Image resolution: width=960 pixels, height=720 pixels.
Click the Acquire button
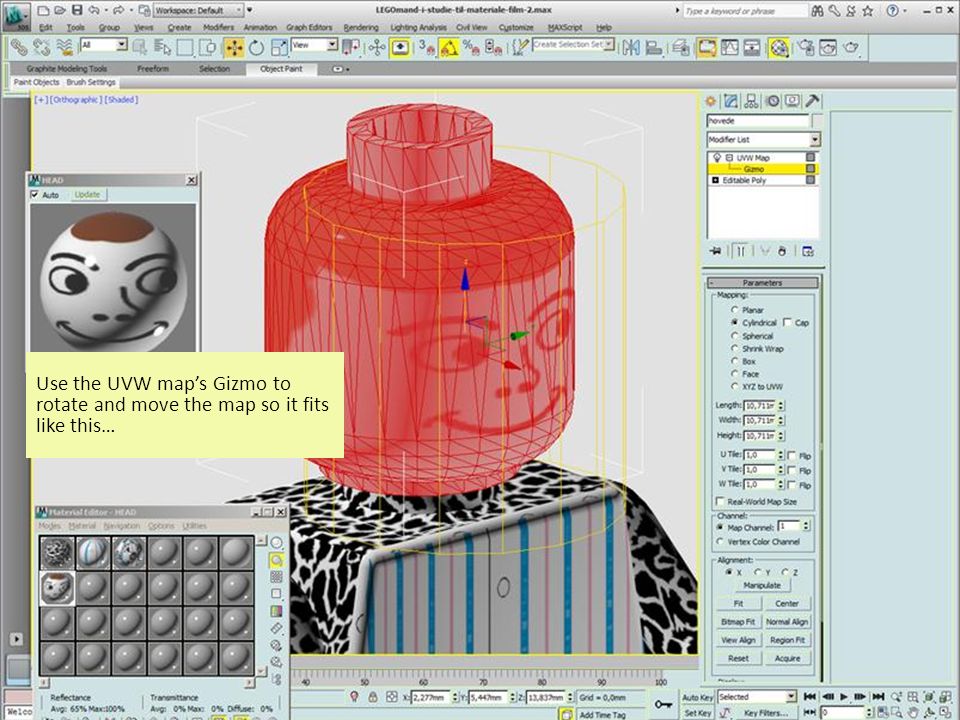tap(787, 659)
